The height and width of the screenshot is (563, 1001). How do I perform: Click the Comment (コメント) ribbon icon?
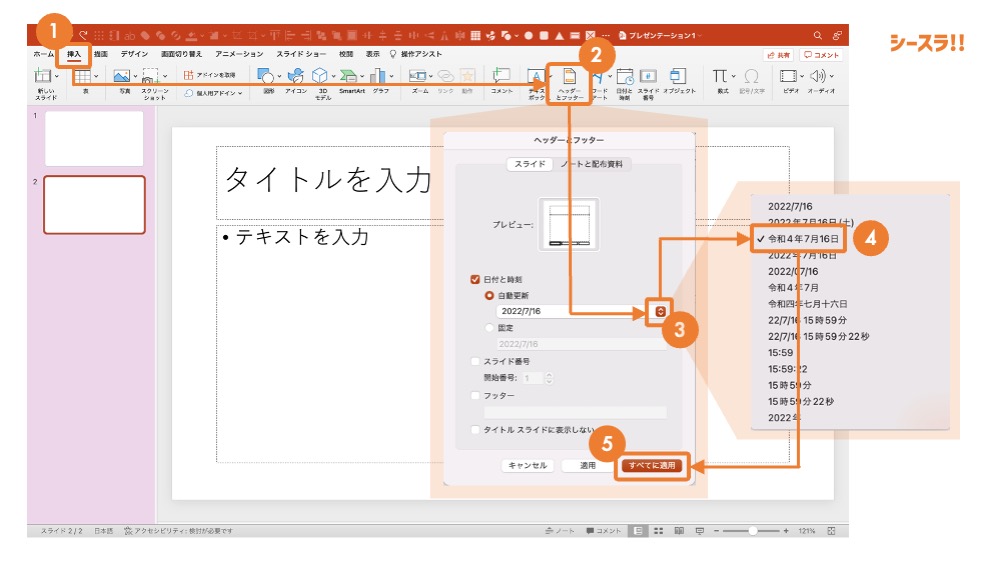[x=502, y=76]
